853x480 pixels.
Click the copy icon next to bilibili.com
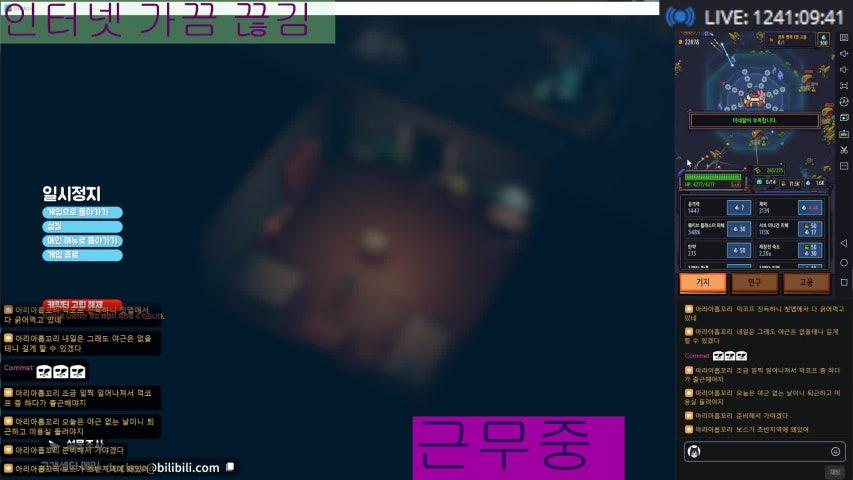pyautogui.click(x=230, y=467)
